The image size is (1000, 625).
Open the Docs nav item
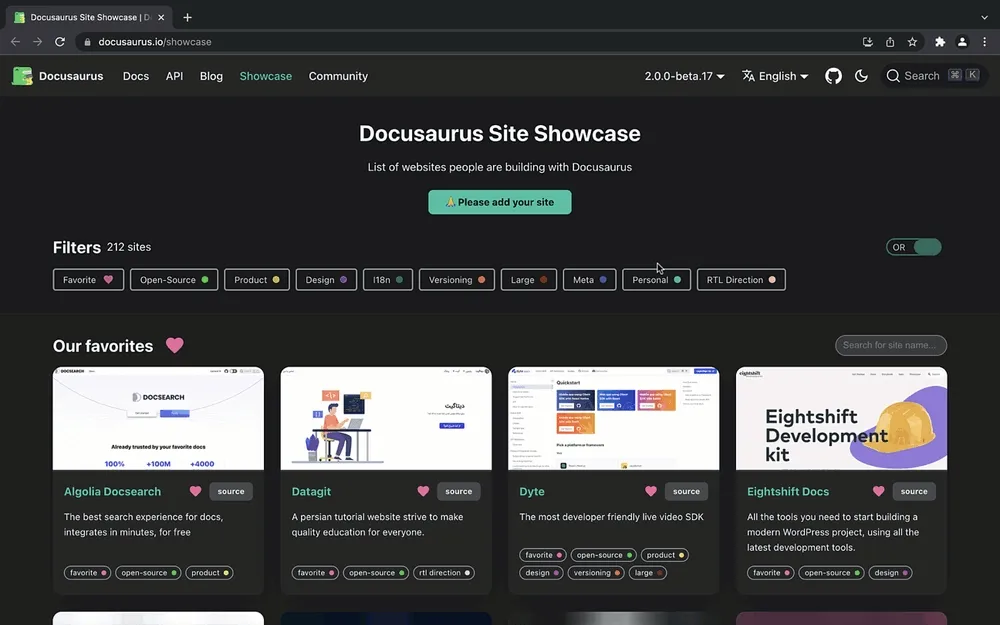[x=135, y=76]
